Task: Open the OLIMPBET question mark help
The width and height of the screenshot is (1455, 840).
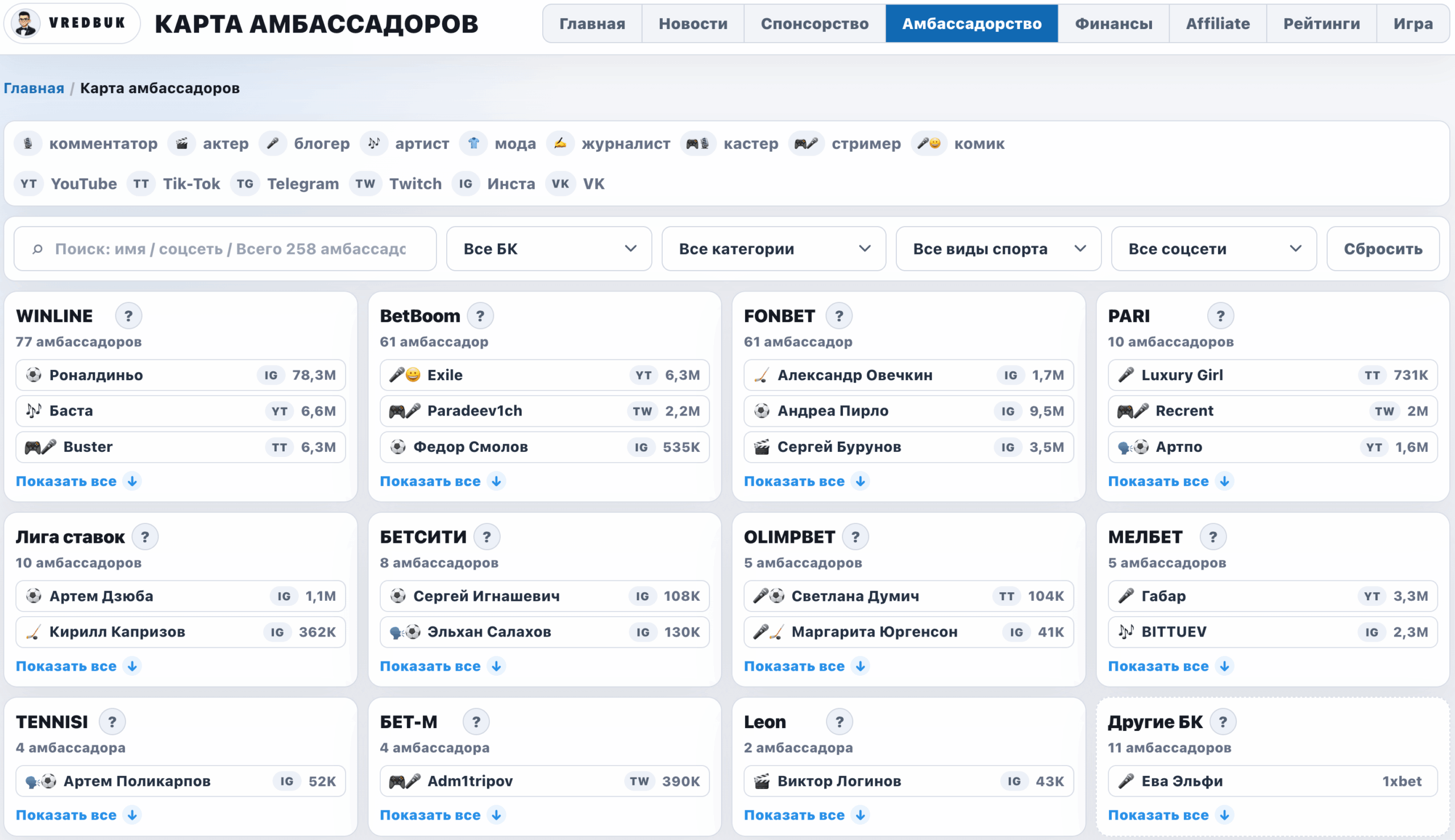Action: [x=855, y=537]
